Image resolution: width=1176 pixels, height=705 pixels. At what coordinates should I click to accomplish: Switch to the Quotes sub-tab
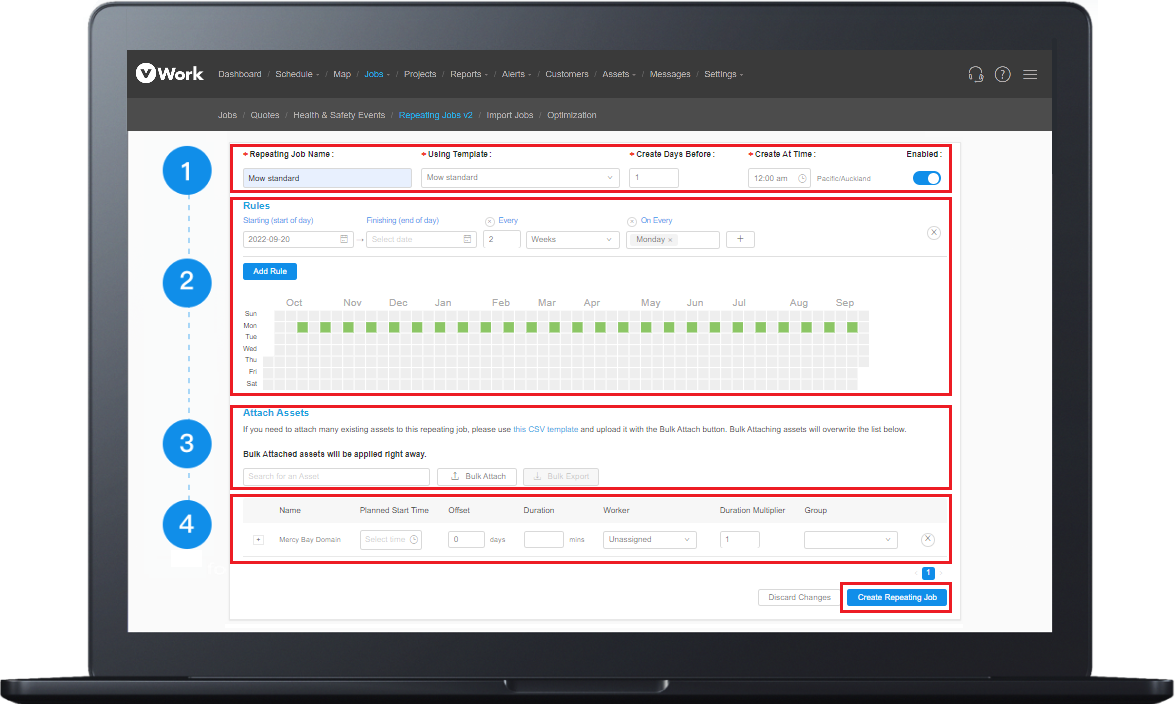click(x=265, y=116)
